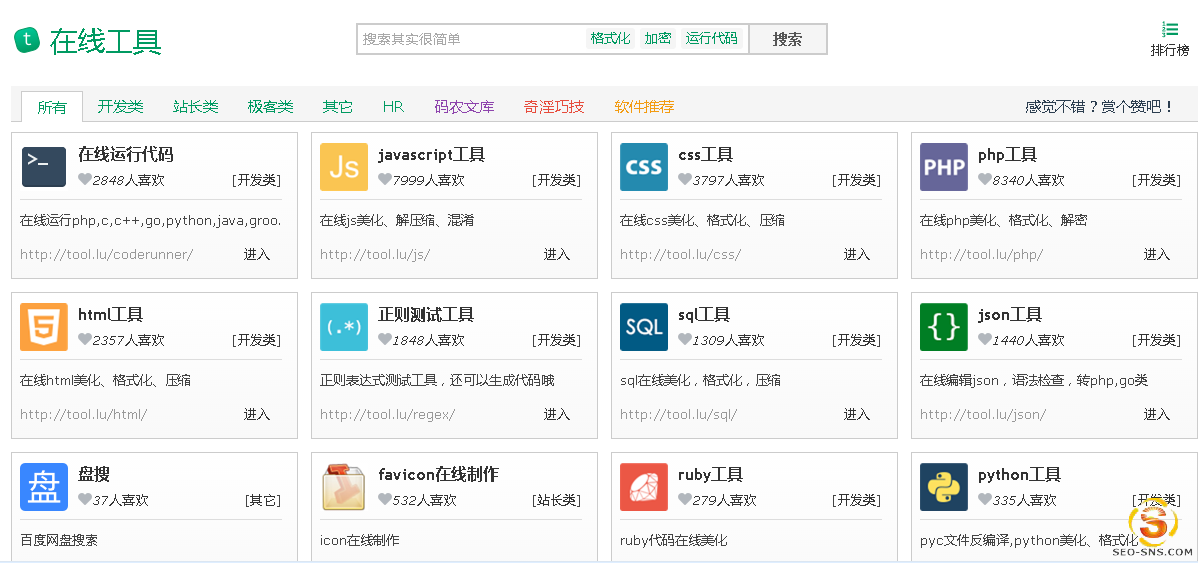Click the 在线工具 site title text

(105, 41)
